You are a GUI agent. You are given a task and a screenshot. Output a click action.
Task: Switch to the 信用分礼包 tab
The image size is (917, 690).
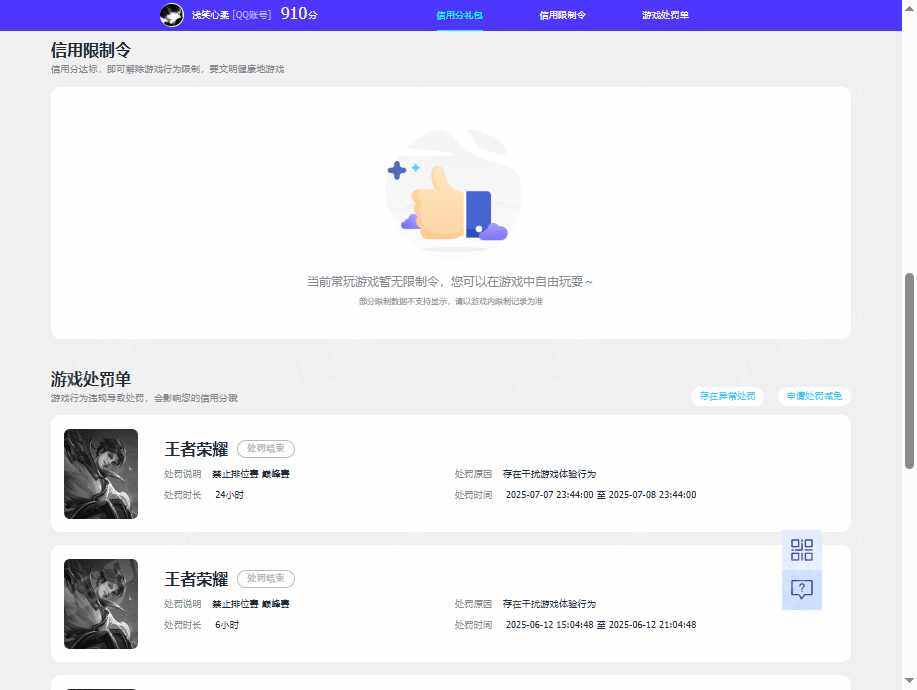(x=460, y=15)
